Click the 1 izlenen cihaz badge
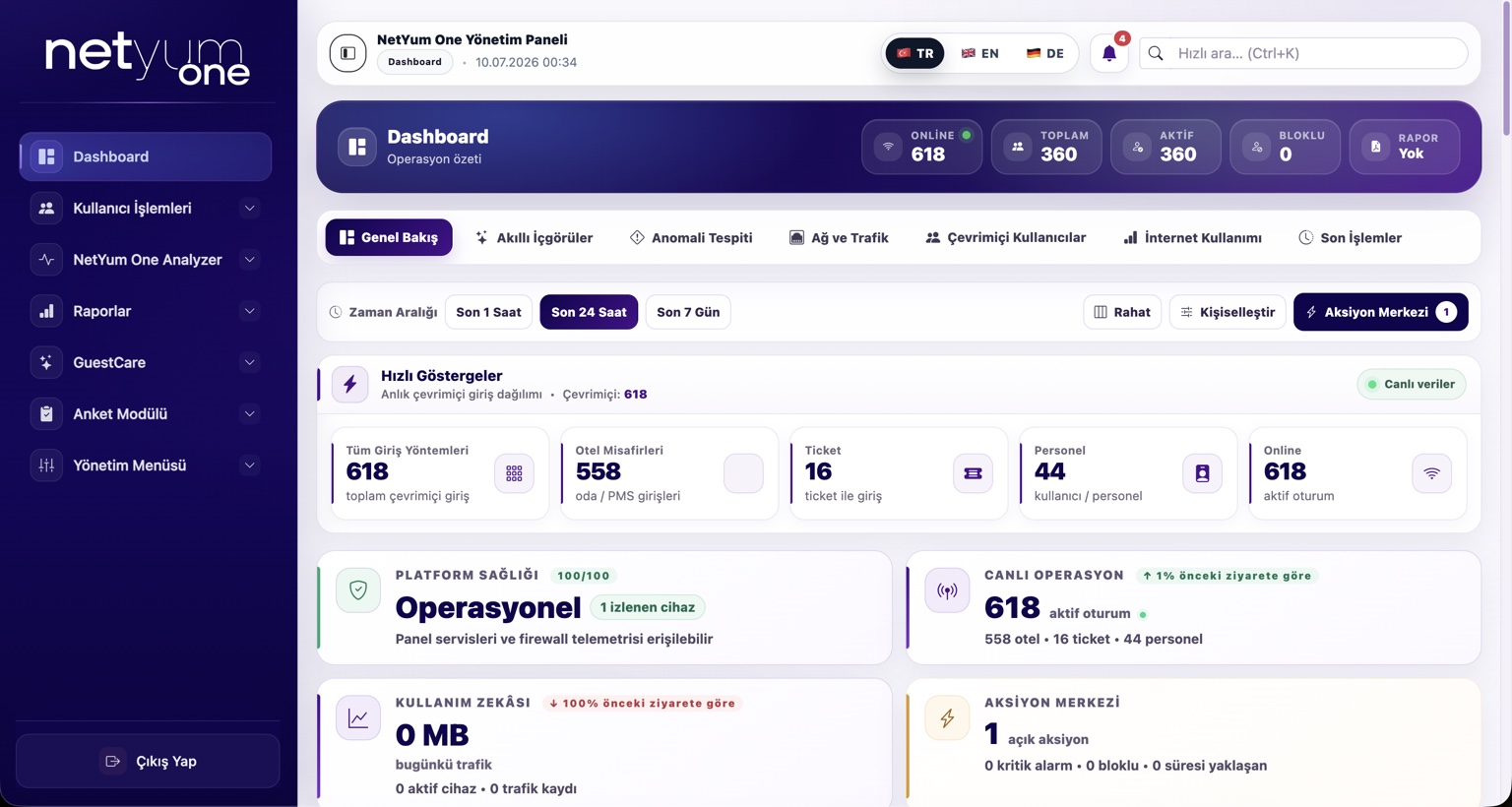Screen dimensions: 1512x807 point(648,607)
